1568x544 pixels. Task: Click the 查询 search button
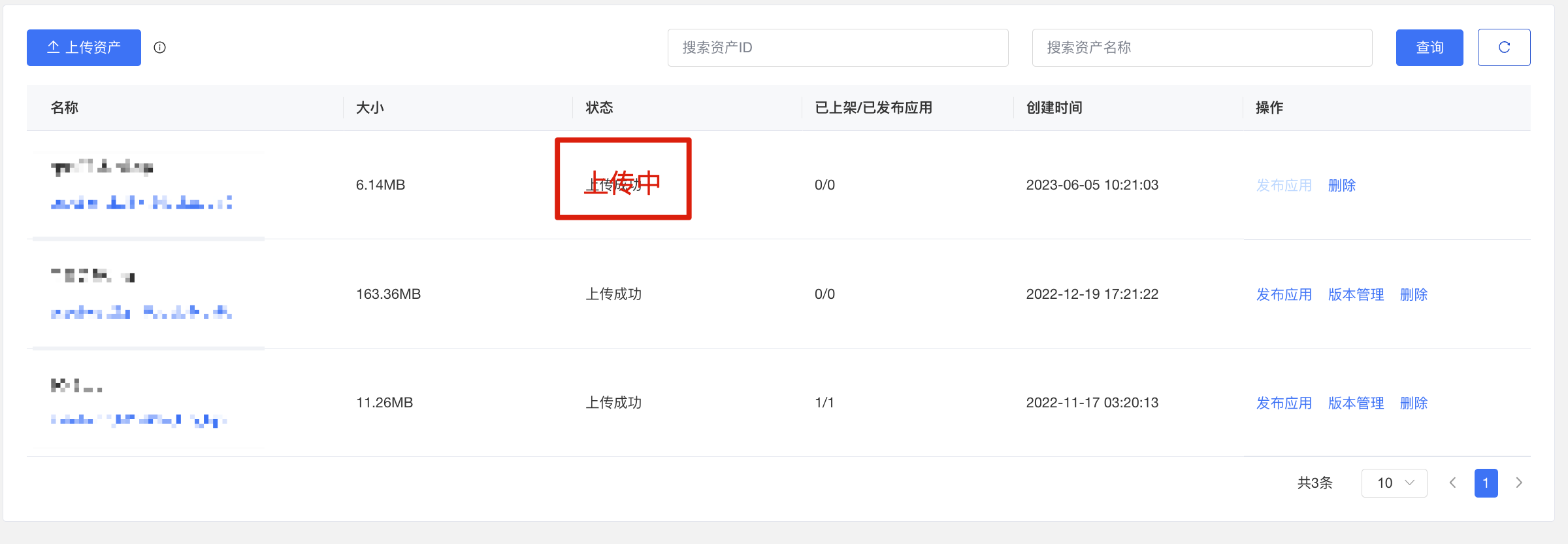tap(1429, 47)
